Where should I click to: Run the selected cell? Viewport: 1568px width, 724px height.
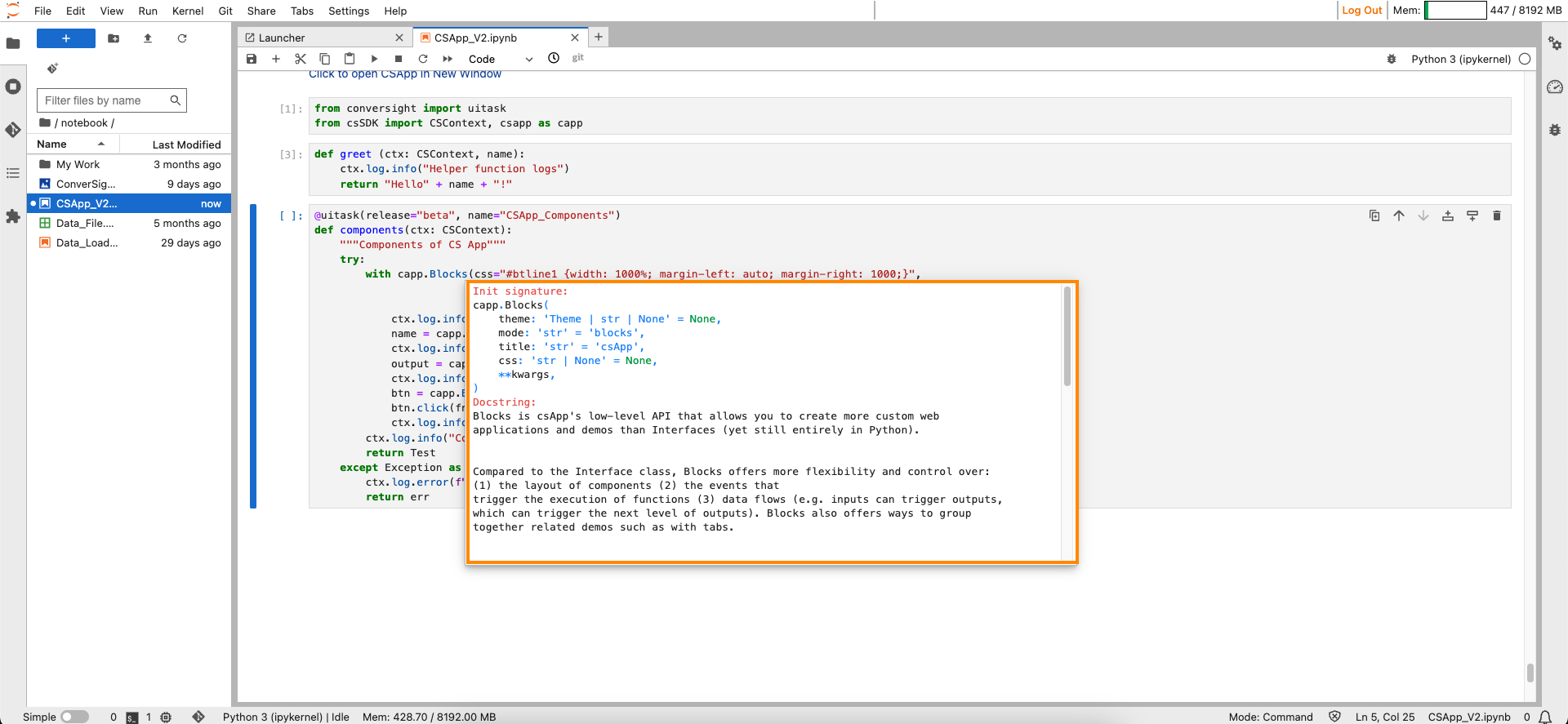[374, 59]
